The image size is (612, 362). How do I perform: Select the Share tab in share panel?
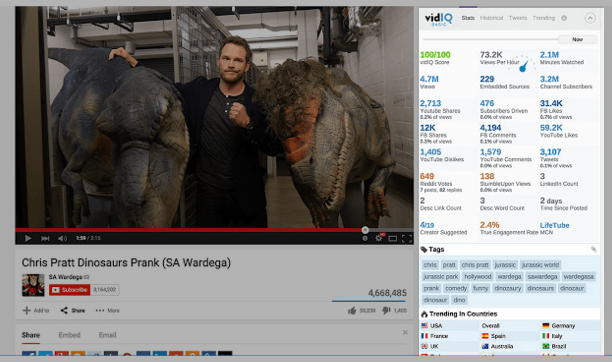pos(31,335)
